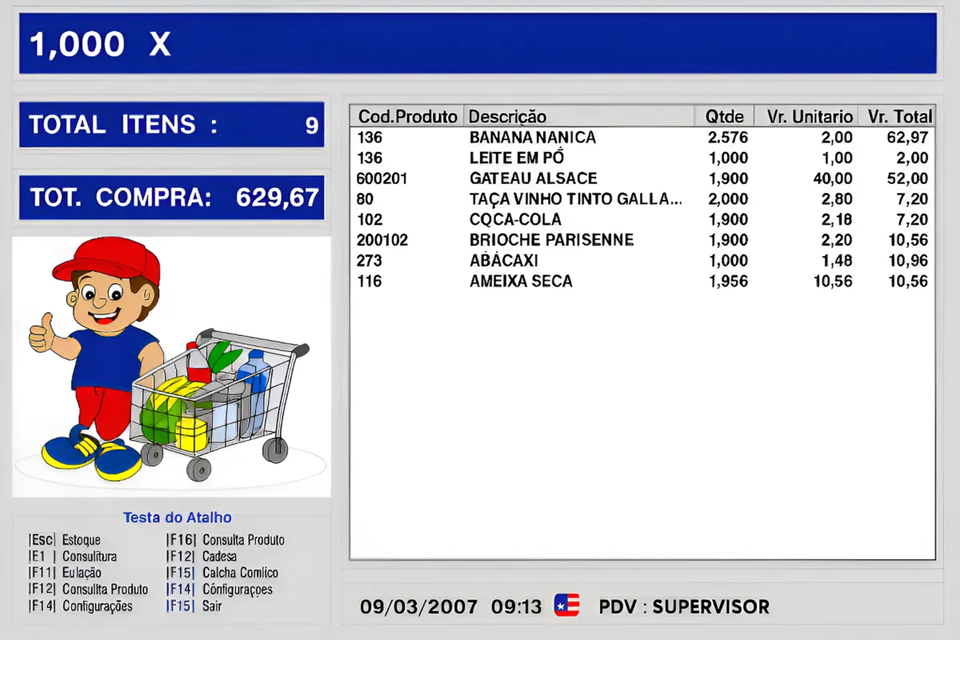Select the BANANA NANICA row

(x=642, y=137)
